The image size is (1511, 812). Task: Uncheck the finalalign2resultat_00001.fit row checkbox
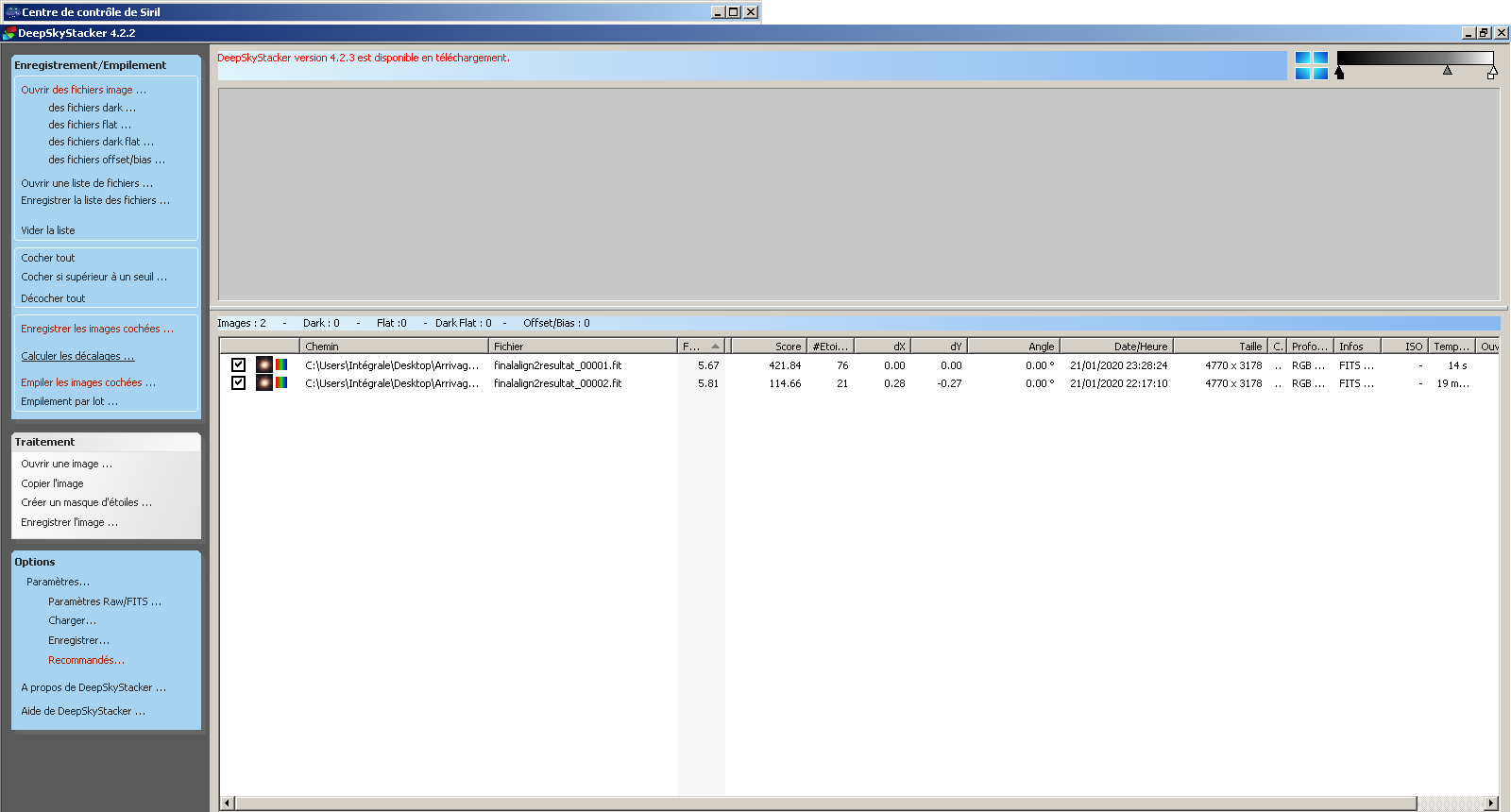[239, 364]
